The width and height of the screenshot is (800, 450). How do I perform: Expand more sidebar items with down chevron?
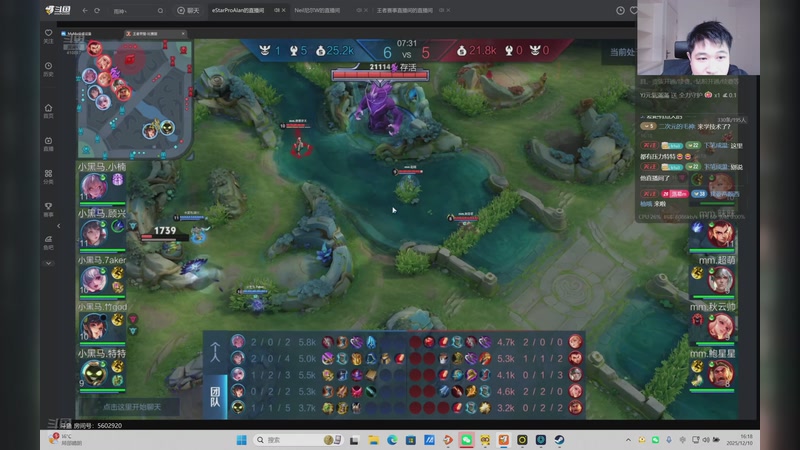48,263
